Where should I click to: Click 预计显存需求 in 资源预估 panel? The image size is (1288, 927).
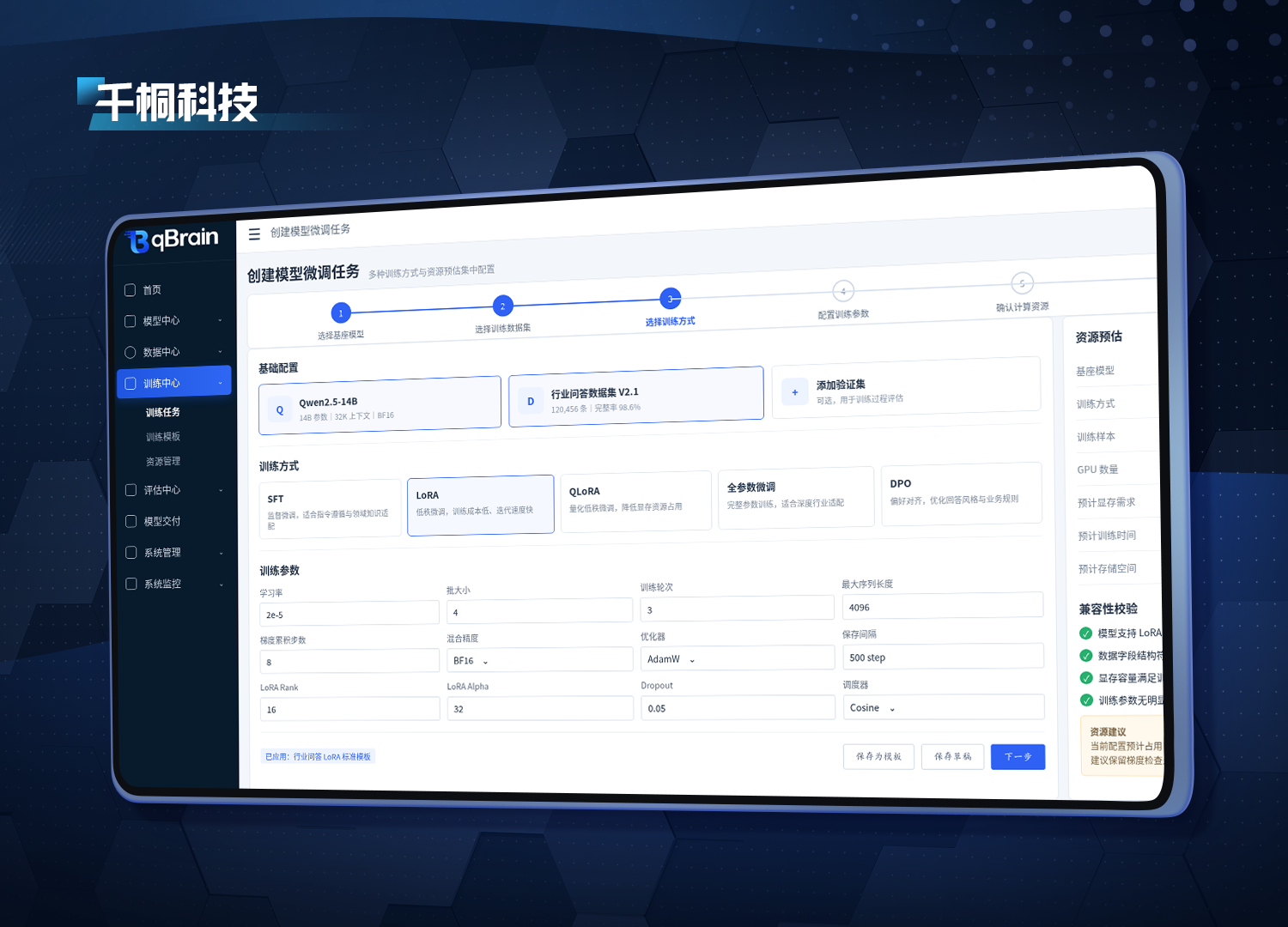pyautogui.click(x=1106, y=503)
